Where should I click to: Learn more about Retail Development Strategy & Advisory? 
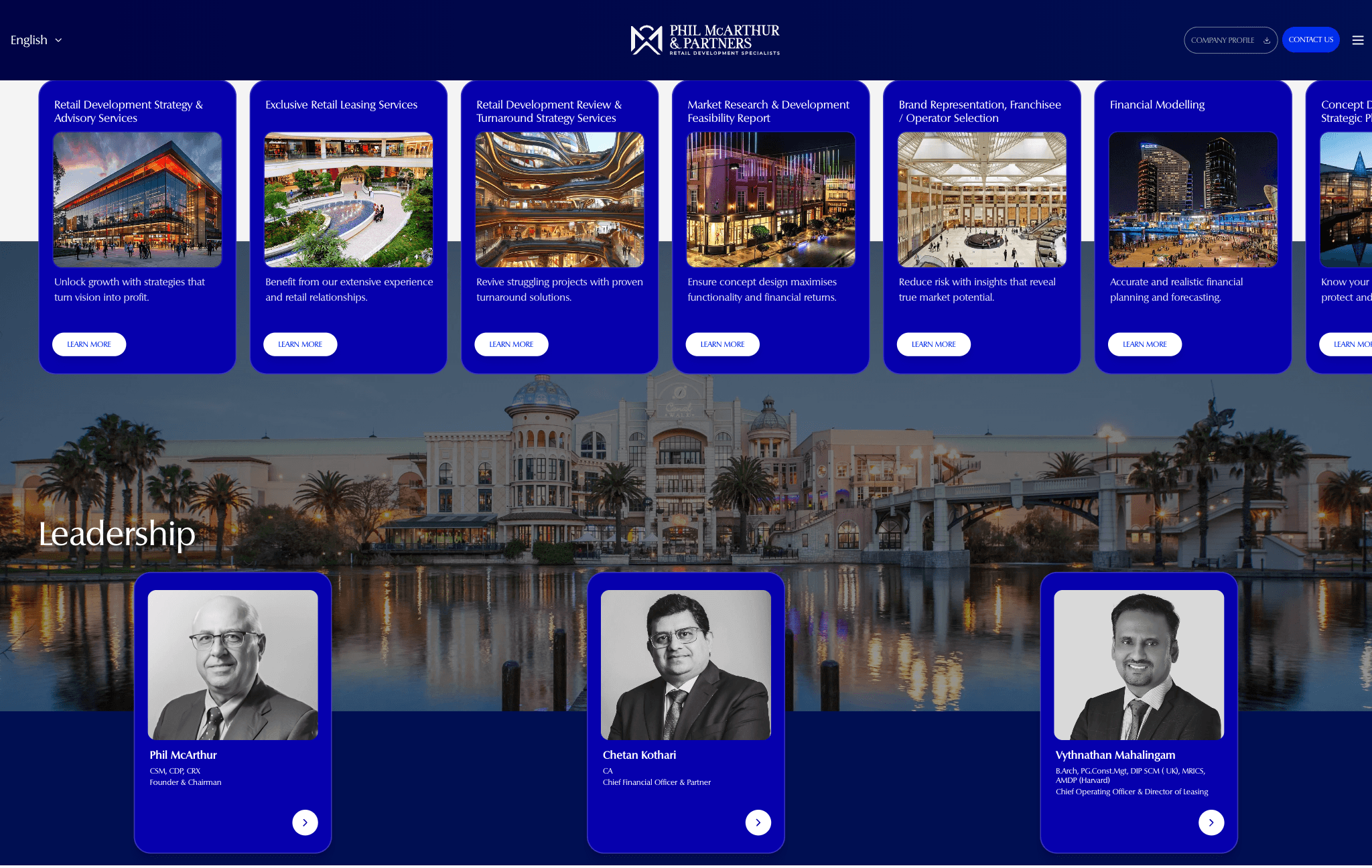[89, 344]
